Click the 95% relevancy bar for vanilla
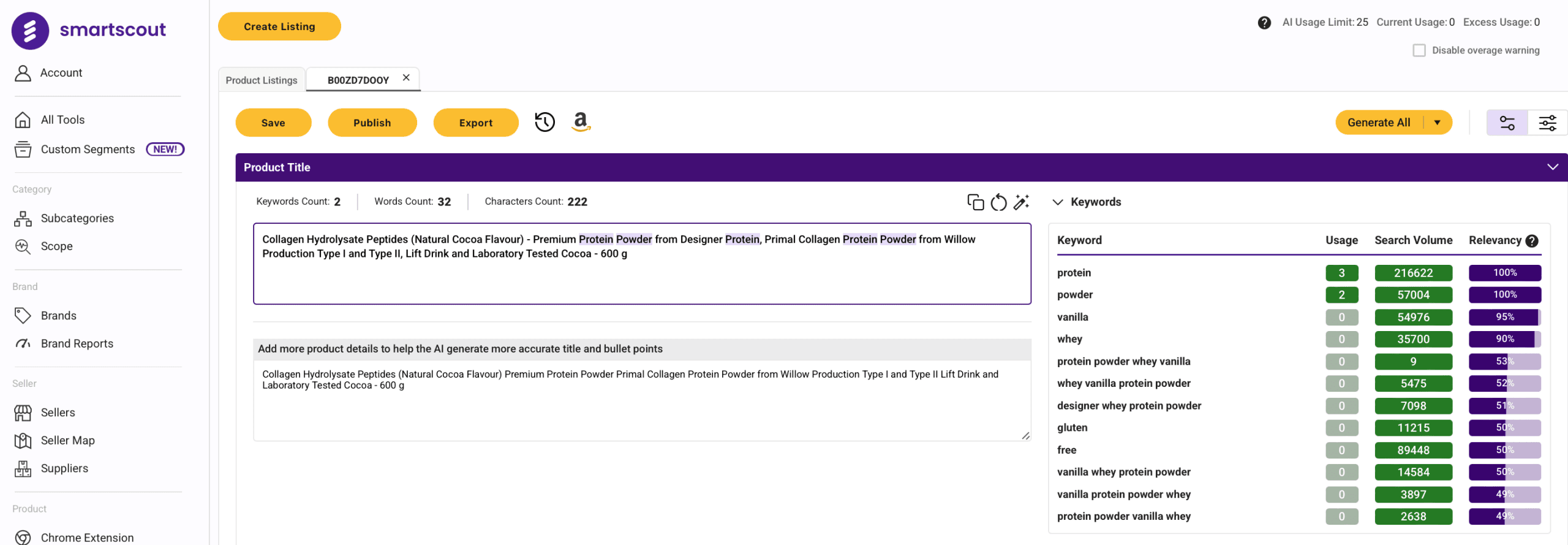The image size is (1568, 545). (1504, 317)
